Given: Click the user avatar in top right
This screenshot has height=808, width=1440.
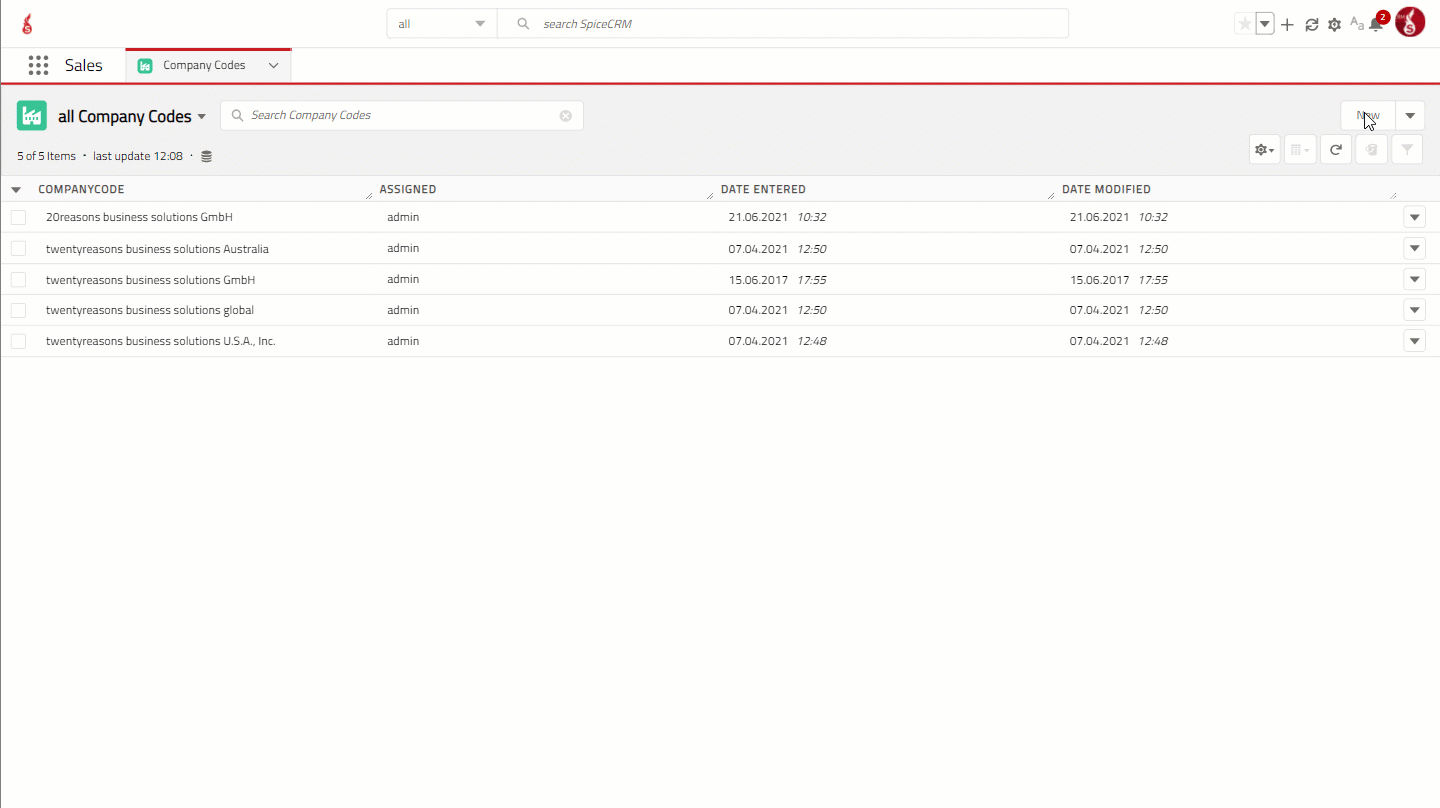Looking at the screenshot, I should 1410,21.
